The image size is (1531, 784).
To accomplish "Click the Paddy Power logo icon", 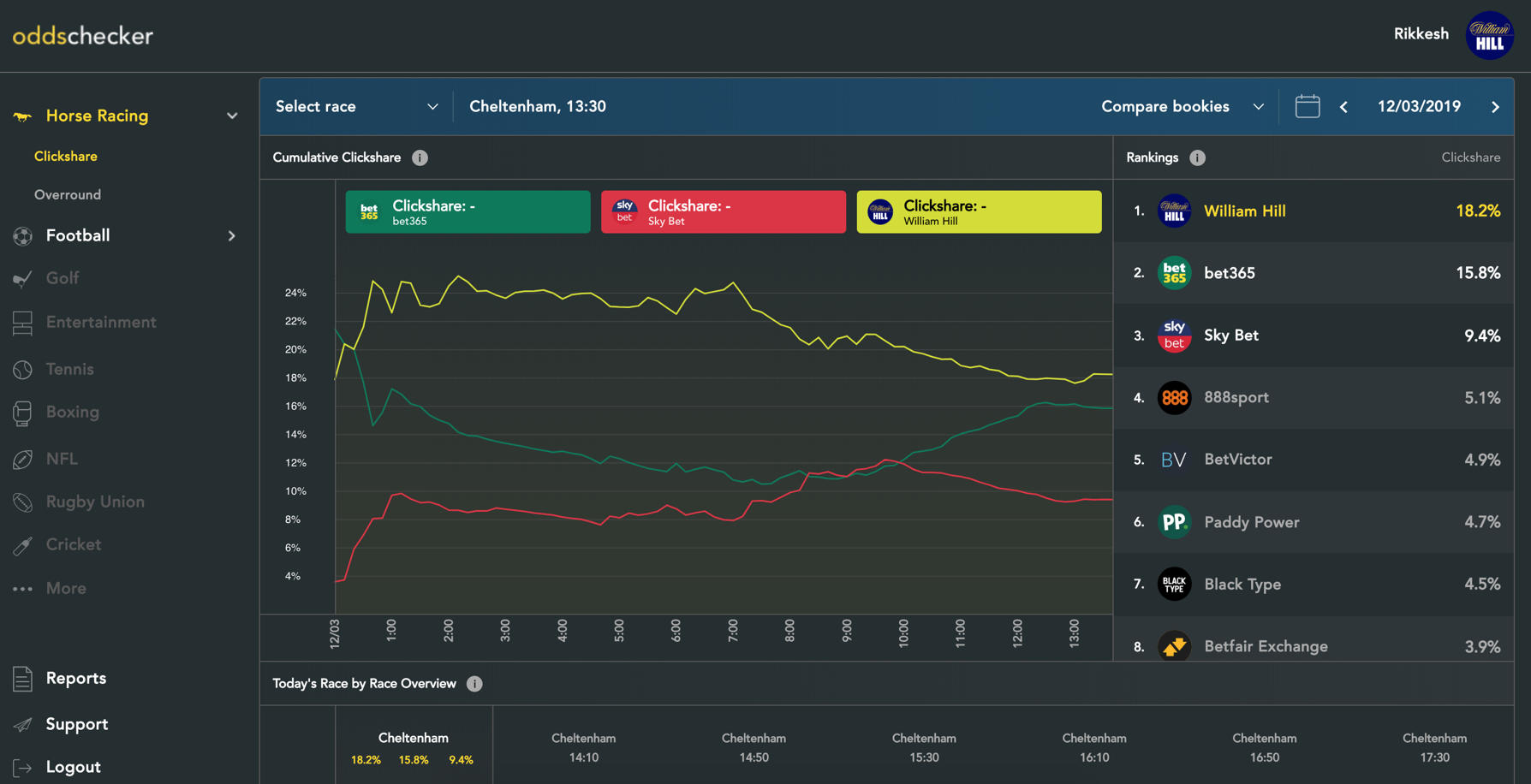I will (x=1174, y=522).
